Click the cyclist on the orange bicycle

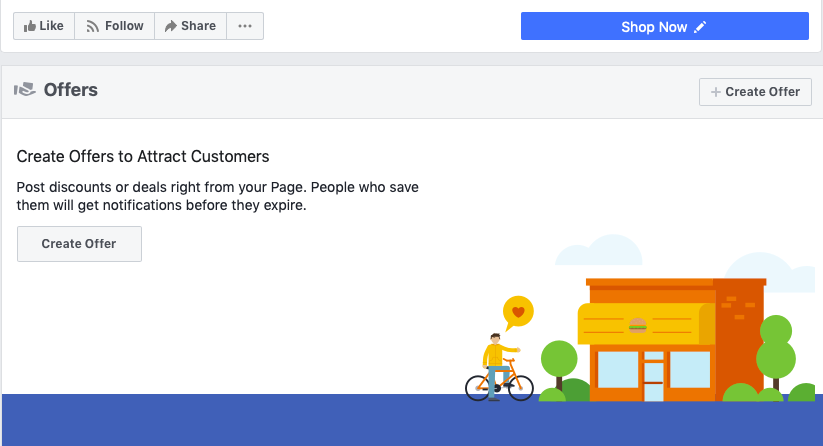[497, 367]
